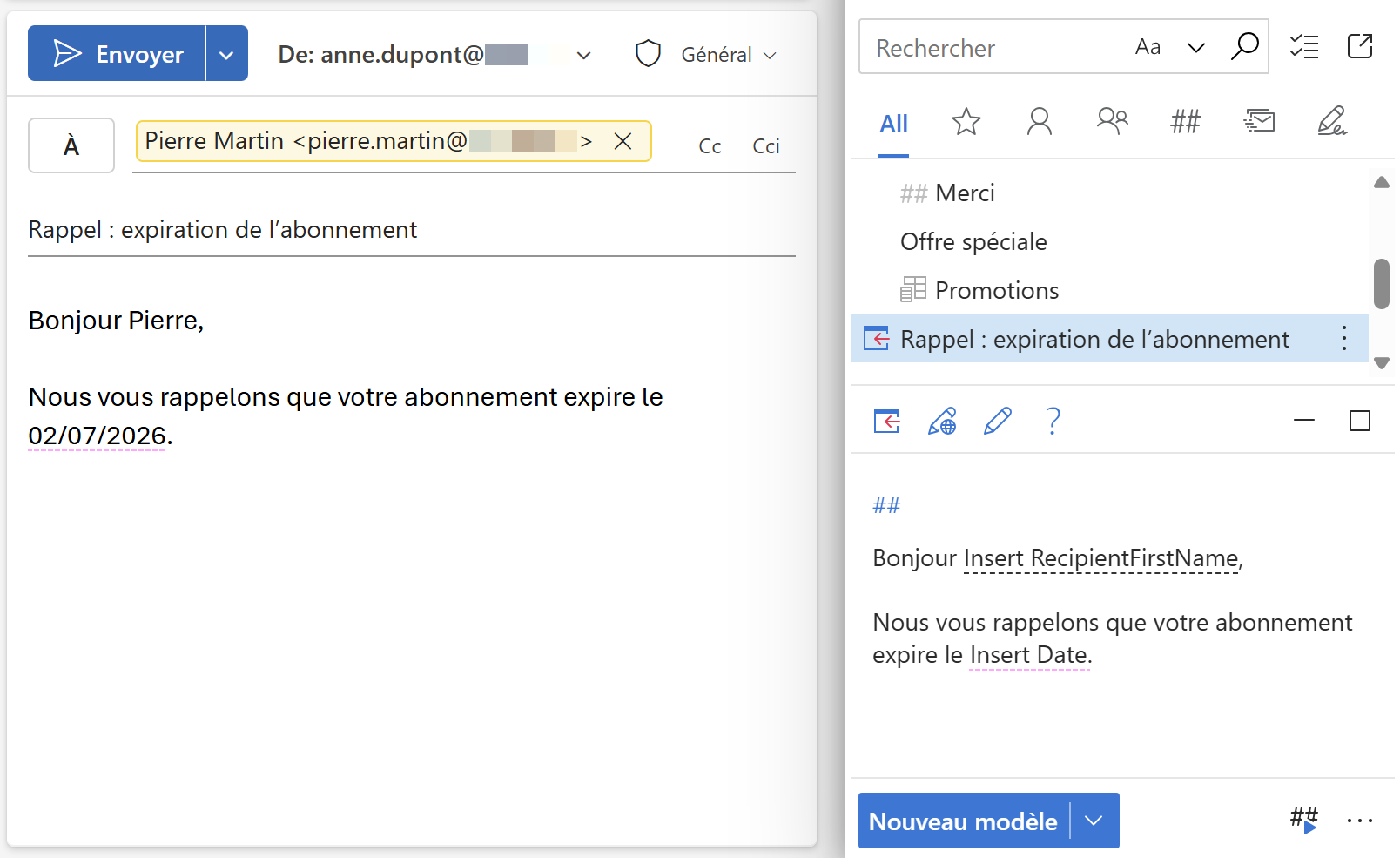Click the template list scrollbar thumb
The image size is (1400, 858).
point(1382,284)
